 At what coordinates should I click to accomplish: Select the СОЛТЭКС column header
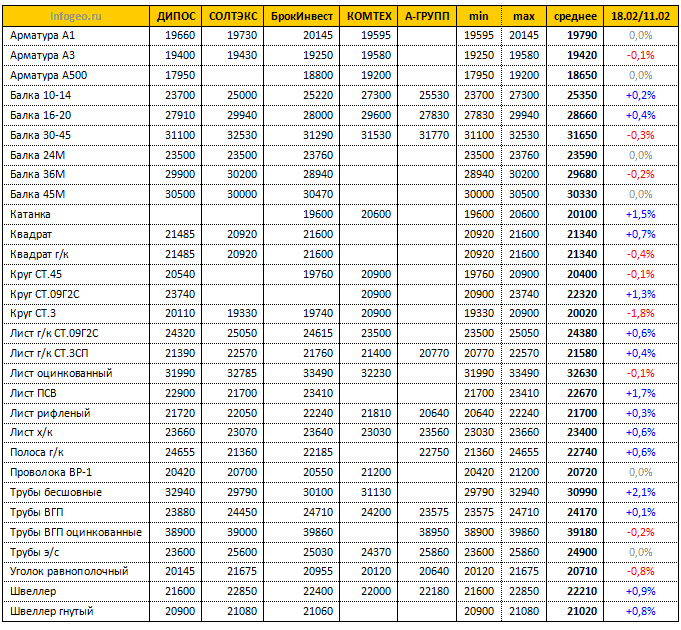[x=233, y=16]
